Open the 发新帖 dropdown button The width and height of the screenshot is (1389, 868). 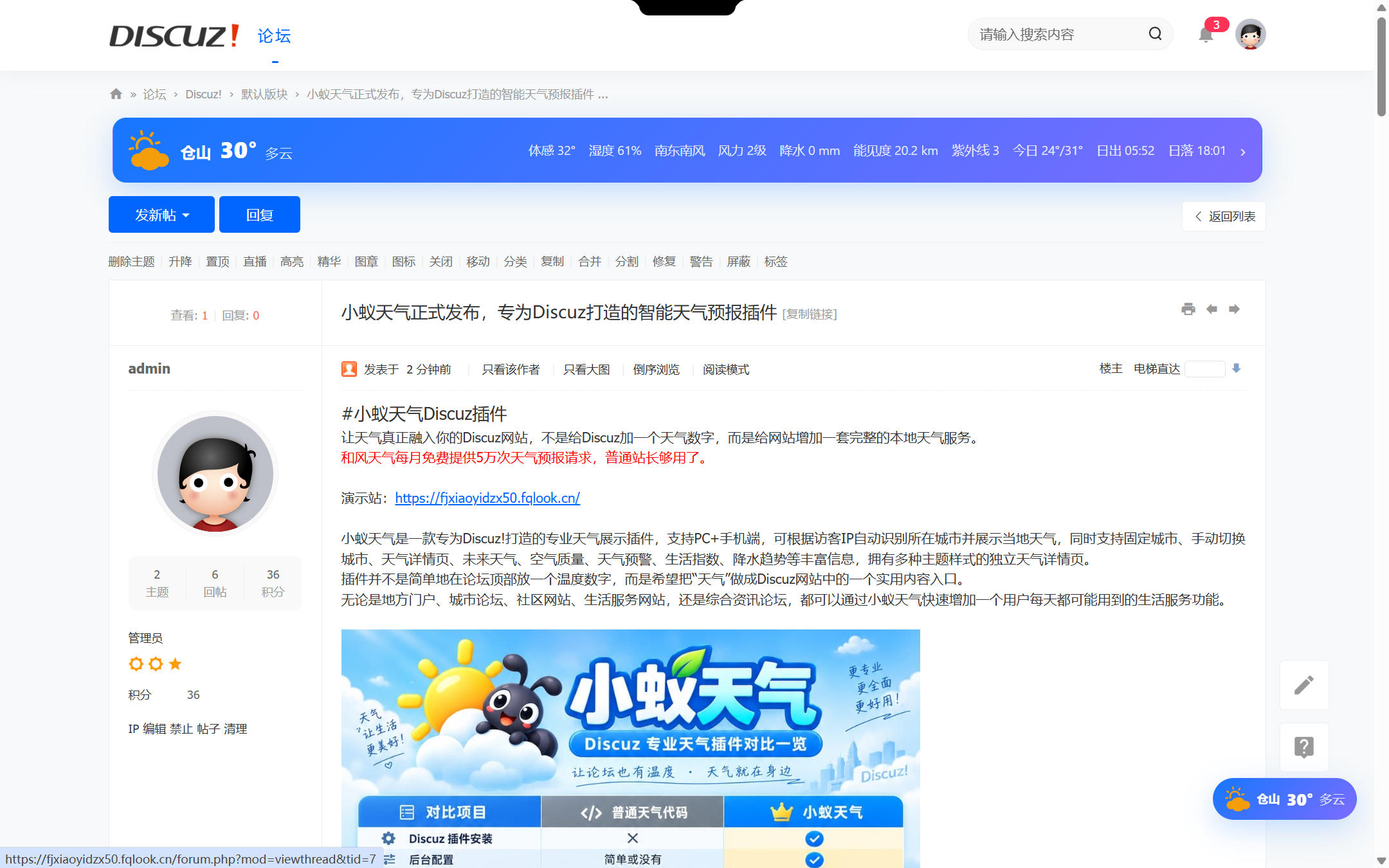point(161,214)
